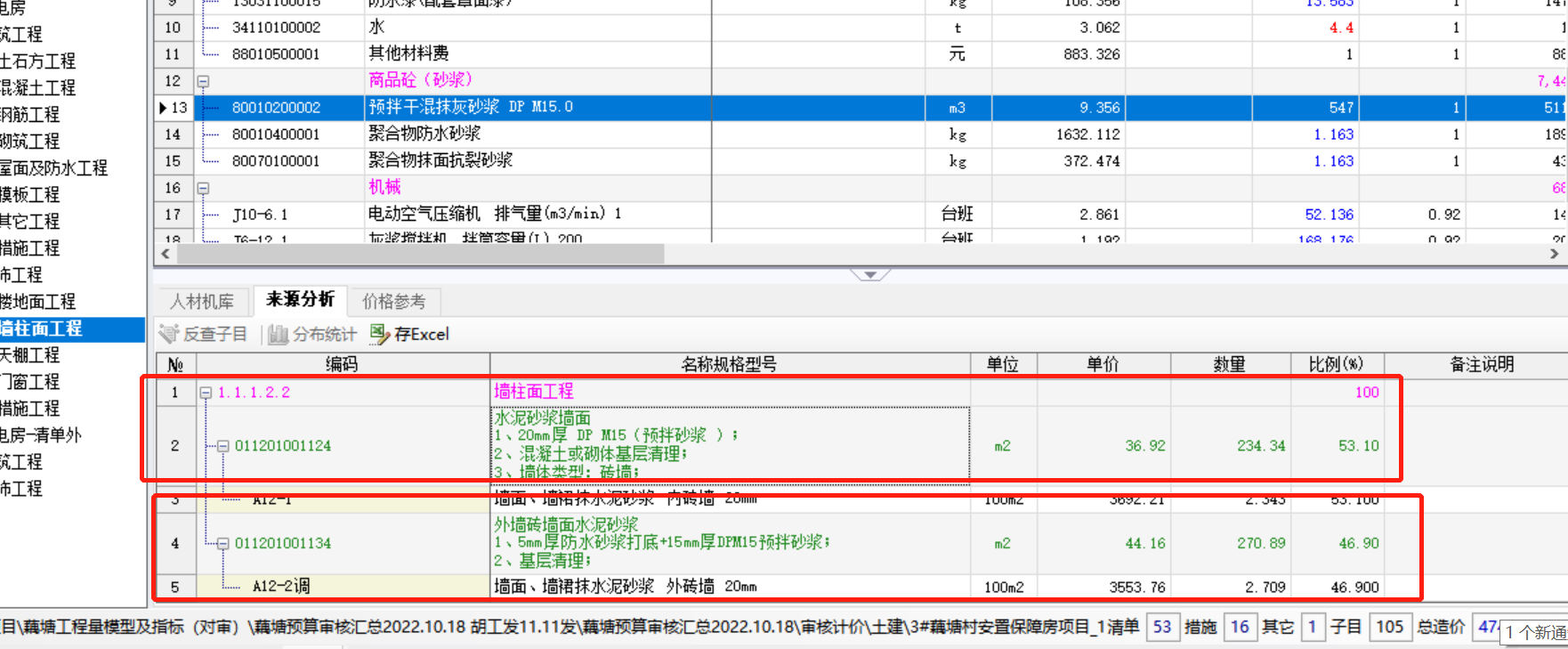Select 天棚工程 in the left tree
The image size is (1568, 649).
coord(30,355)
